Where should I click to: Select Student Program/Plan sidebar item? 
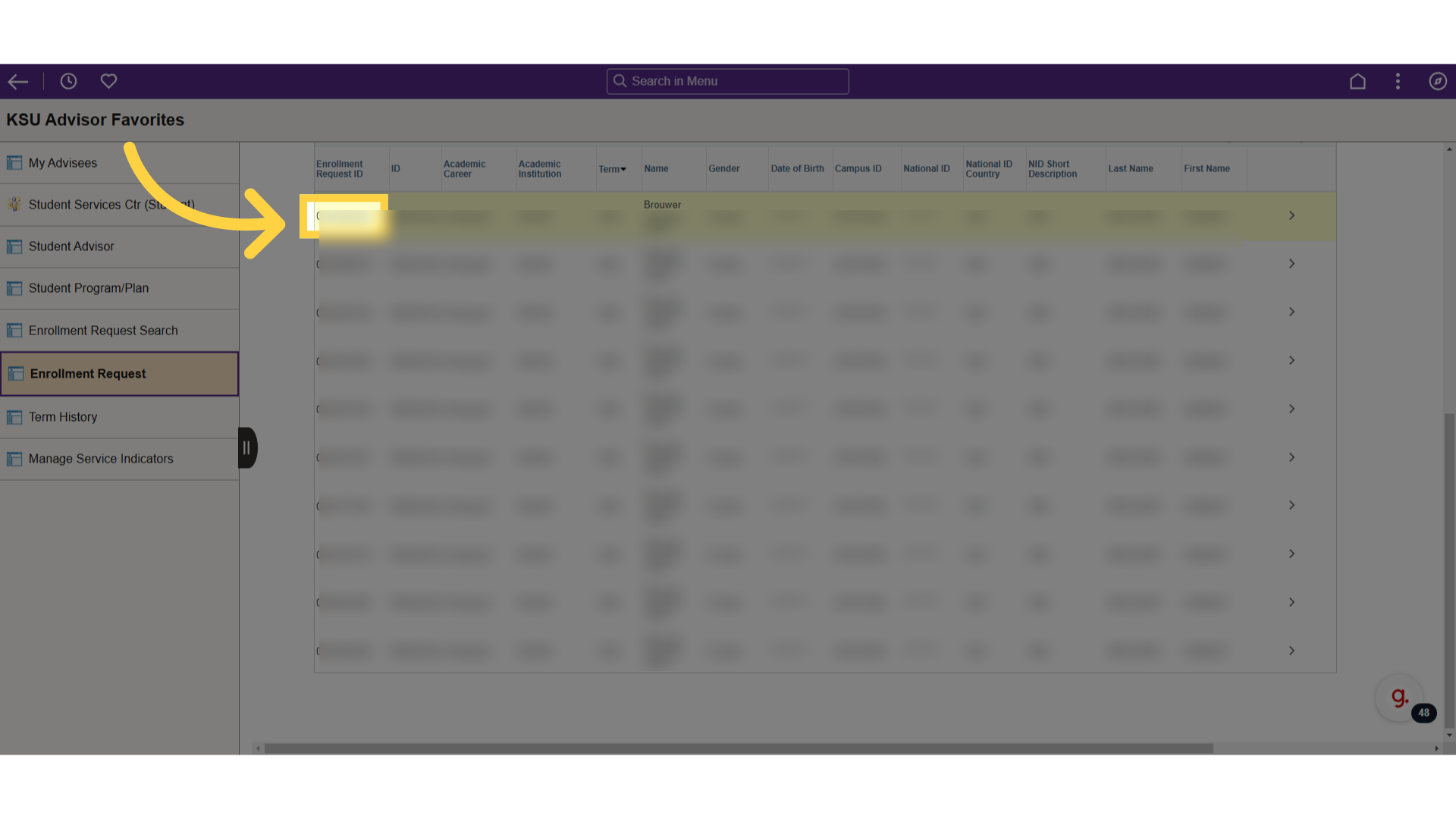click(119, 288)
